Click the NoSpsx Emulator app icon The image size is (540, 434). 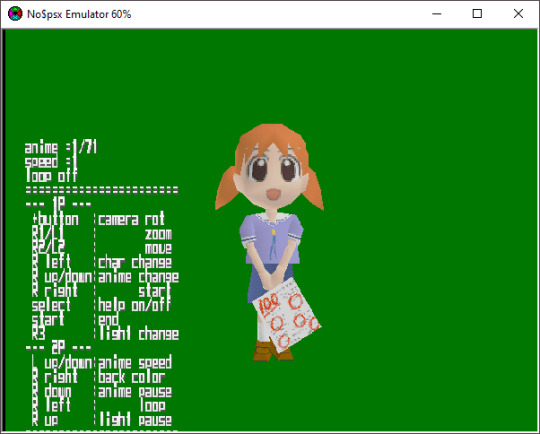[x=15, y=14]
